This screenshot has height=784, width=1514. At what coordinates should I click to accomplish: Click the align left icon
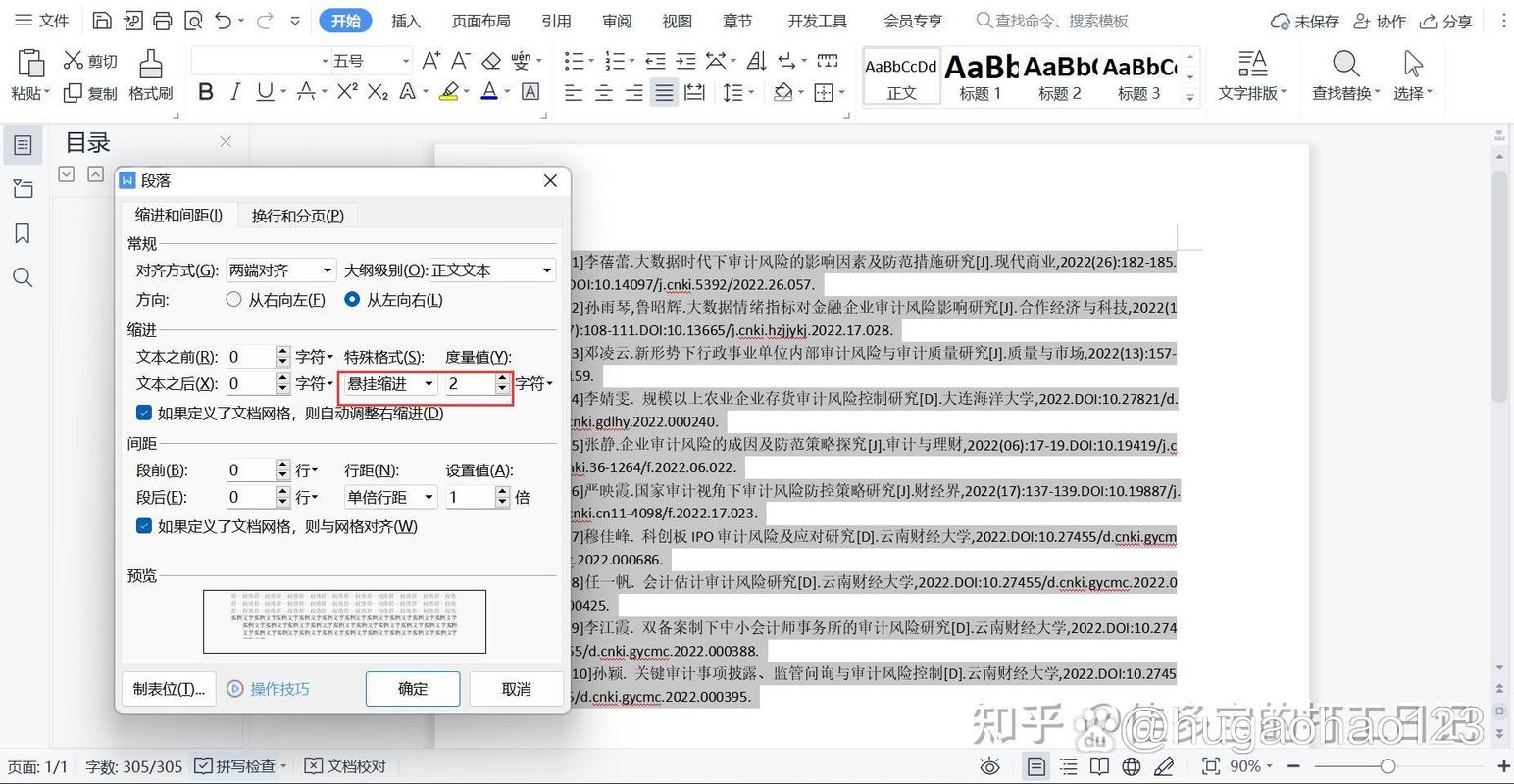click(x=574, y=93)
